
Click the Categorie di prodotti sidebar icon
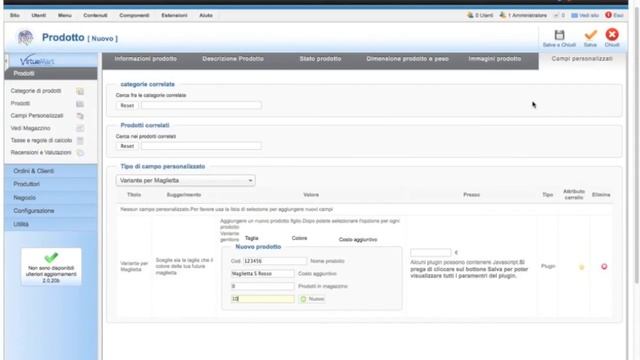pyautogui.click(x=80, y=91)
